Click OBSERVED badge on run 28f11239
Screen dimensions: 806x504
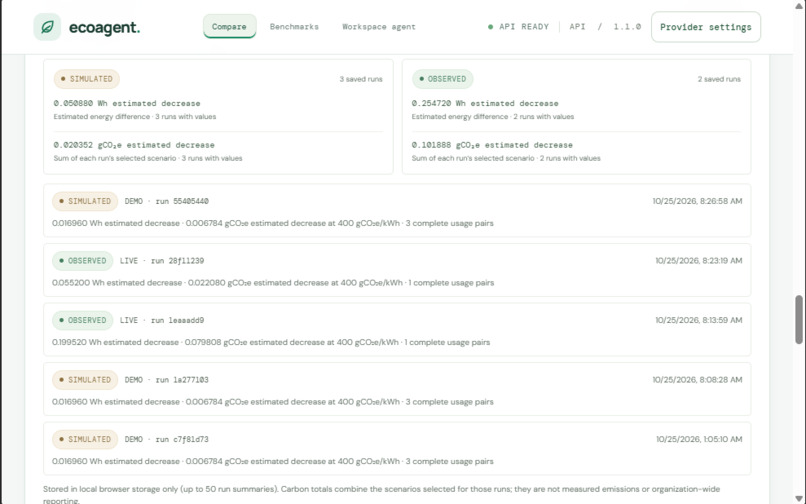(x=82, y=261)
